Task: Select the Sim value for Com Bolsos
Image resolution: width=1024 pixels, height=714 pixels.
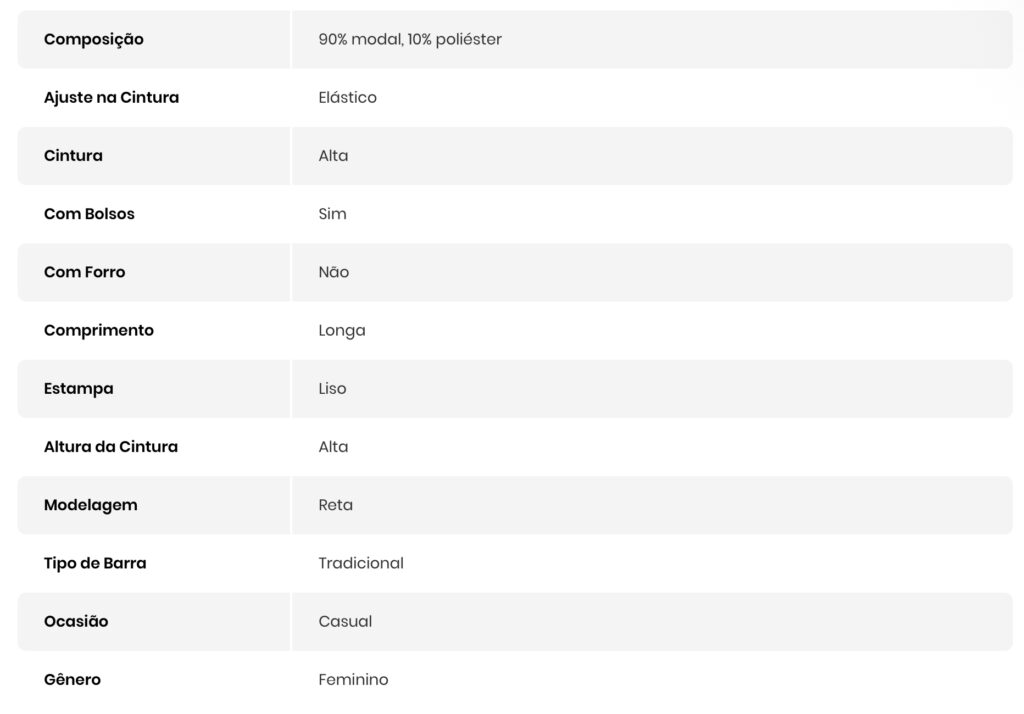Action: (332, 214)
